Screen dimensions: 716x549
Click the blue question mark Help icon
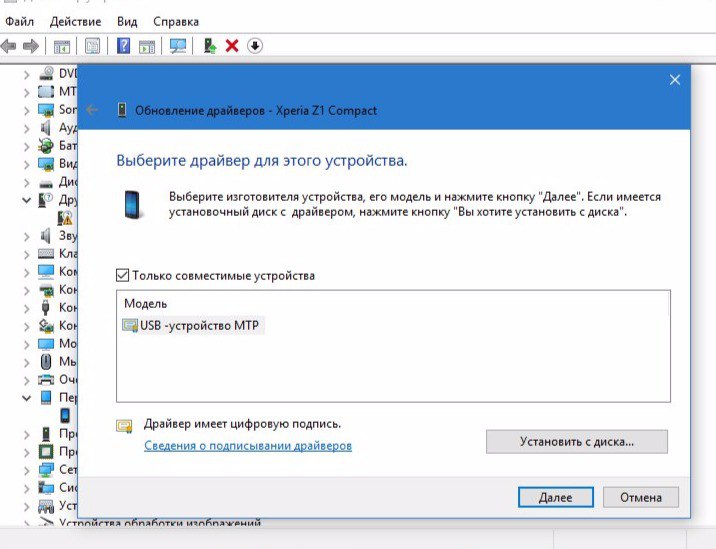coord(123,46)
